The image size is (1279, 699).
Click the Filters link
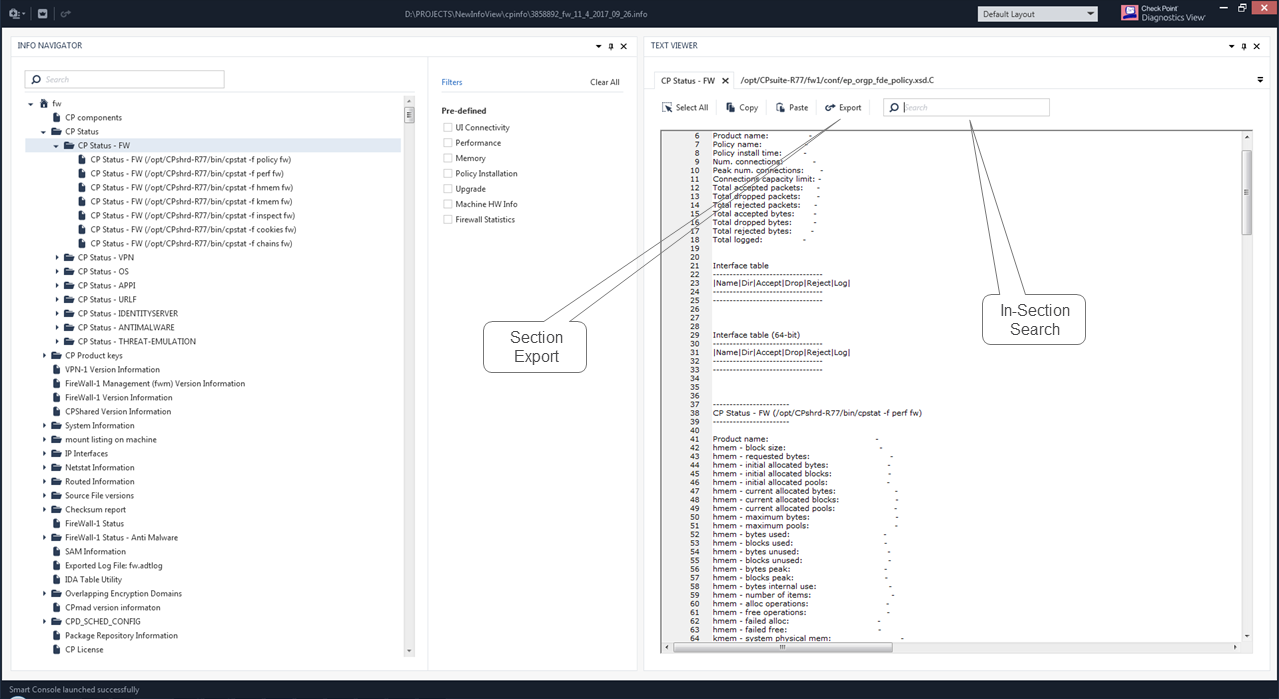point(452,82)
